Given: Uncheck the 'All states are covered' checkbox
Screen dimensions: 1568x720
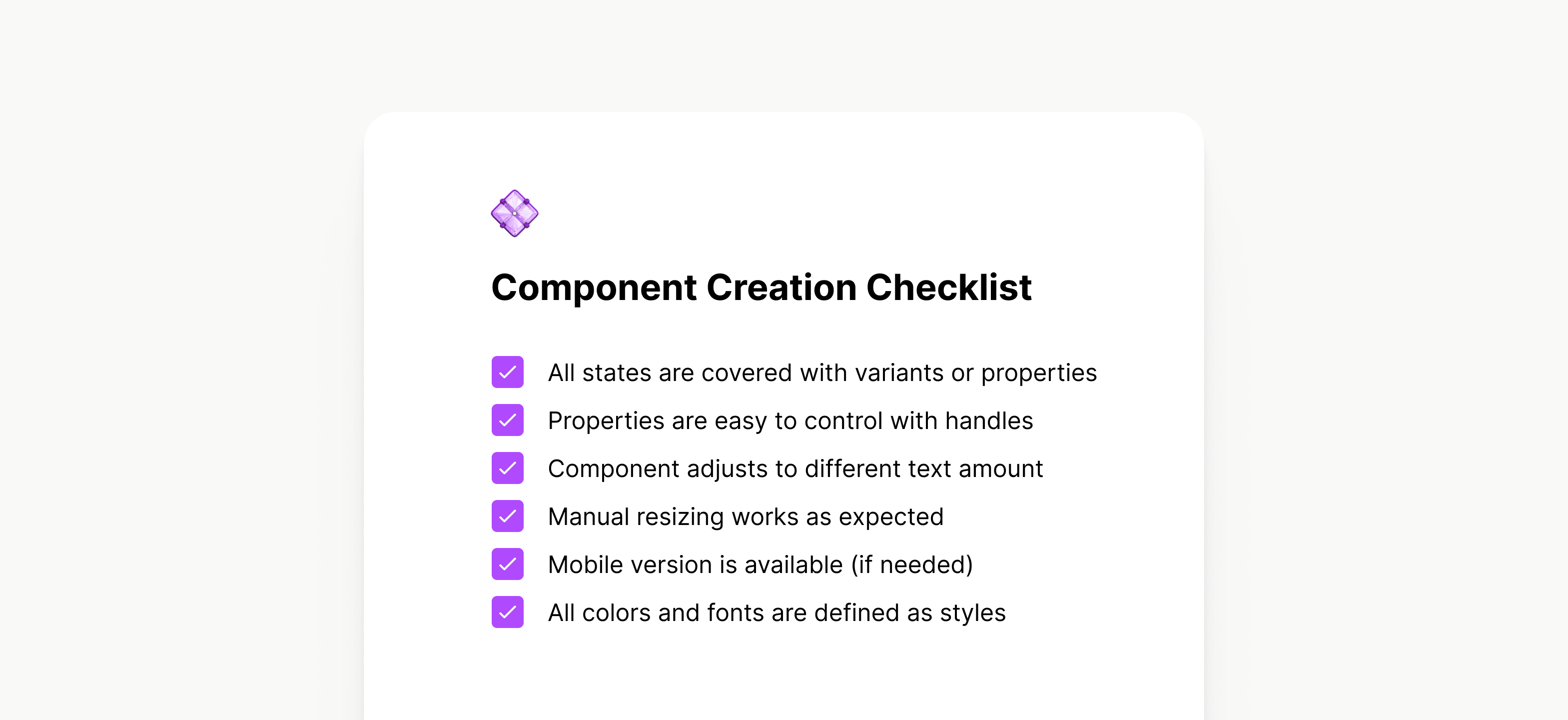Looking at the screenshot, I should click(x=508, y=372).
